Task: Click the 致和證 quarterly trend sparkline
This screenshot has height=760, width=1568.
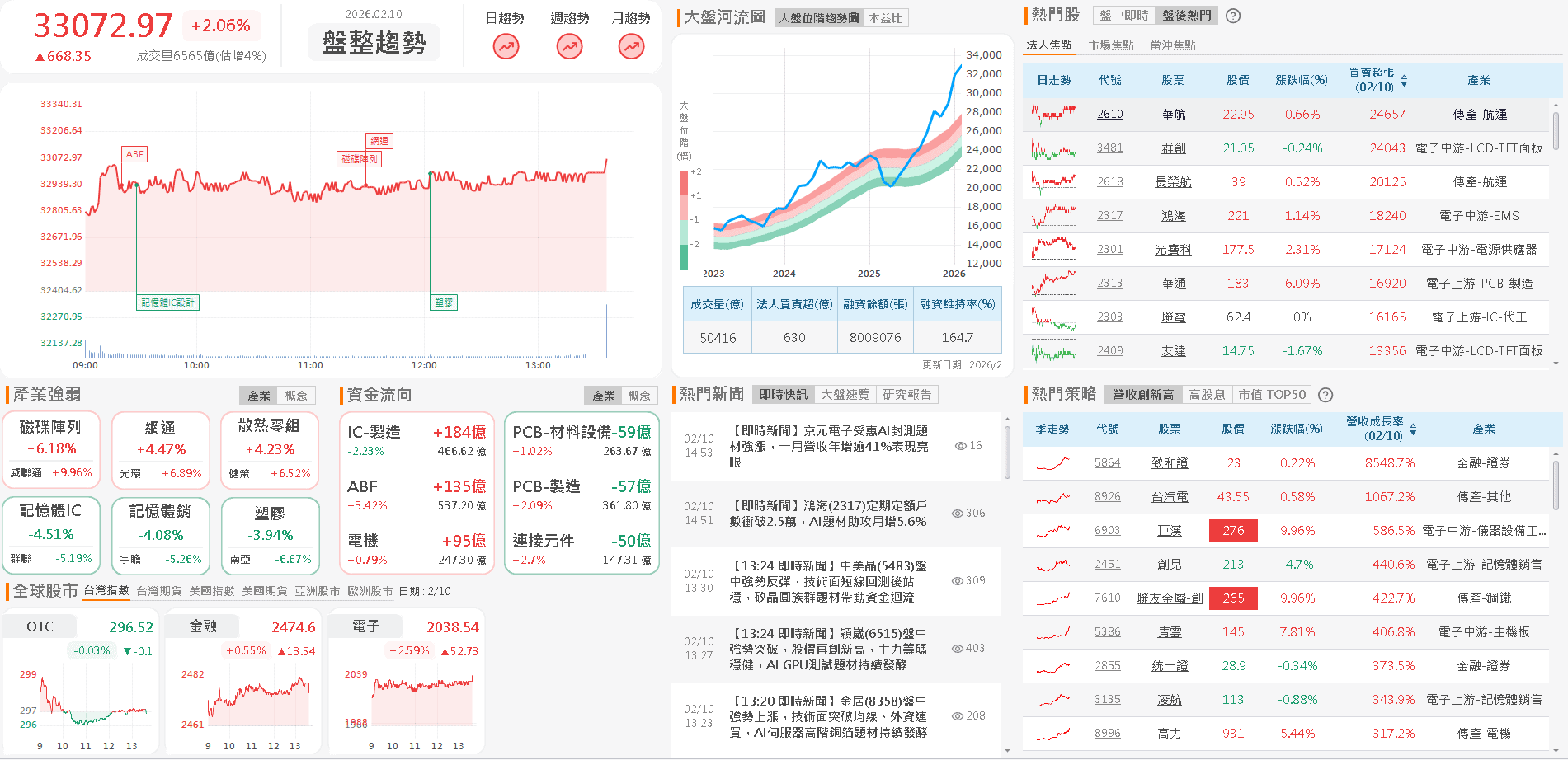Action: [1052, 462]
